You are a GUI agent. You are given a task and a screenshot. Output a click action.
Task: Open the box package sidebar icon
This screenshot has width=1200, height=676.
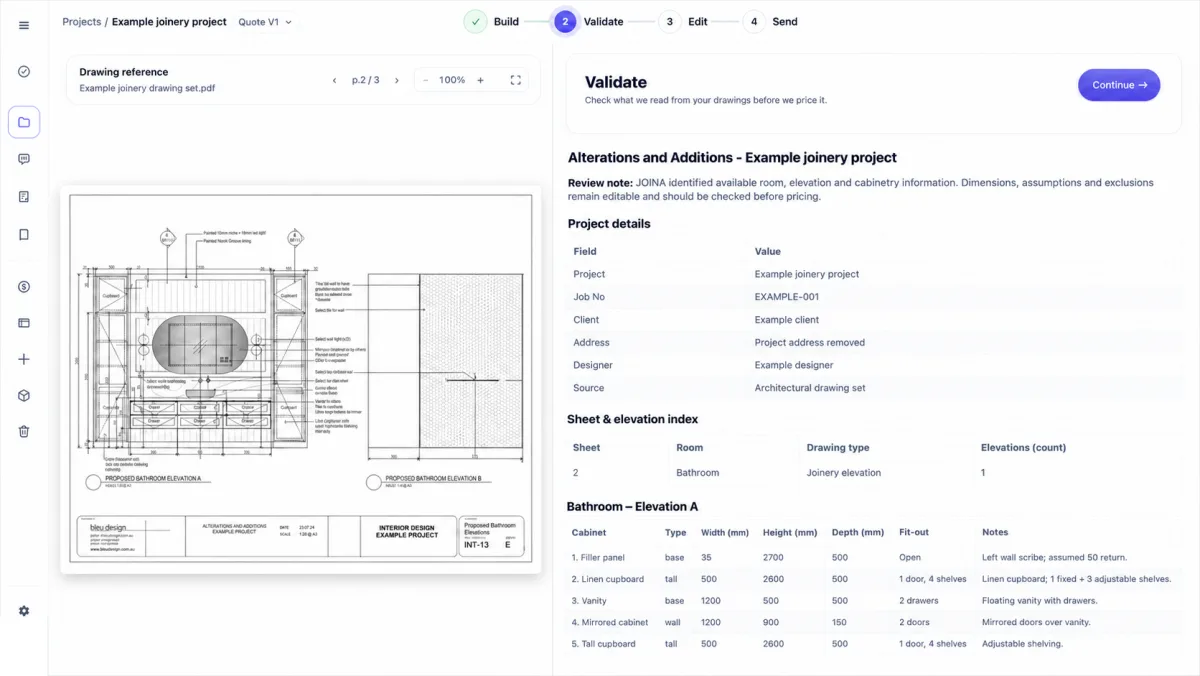[x=24, y=396]
